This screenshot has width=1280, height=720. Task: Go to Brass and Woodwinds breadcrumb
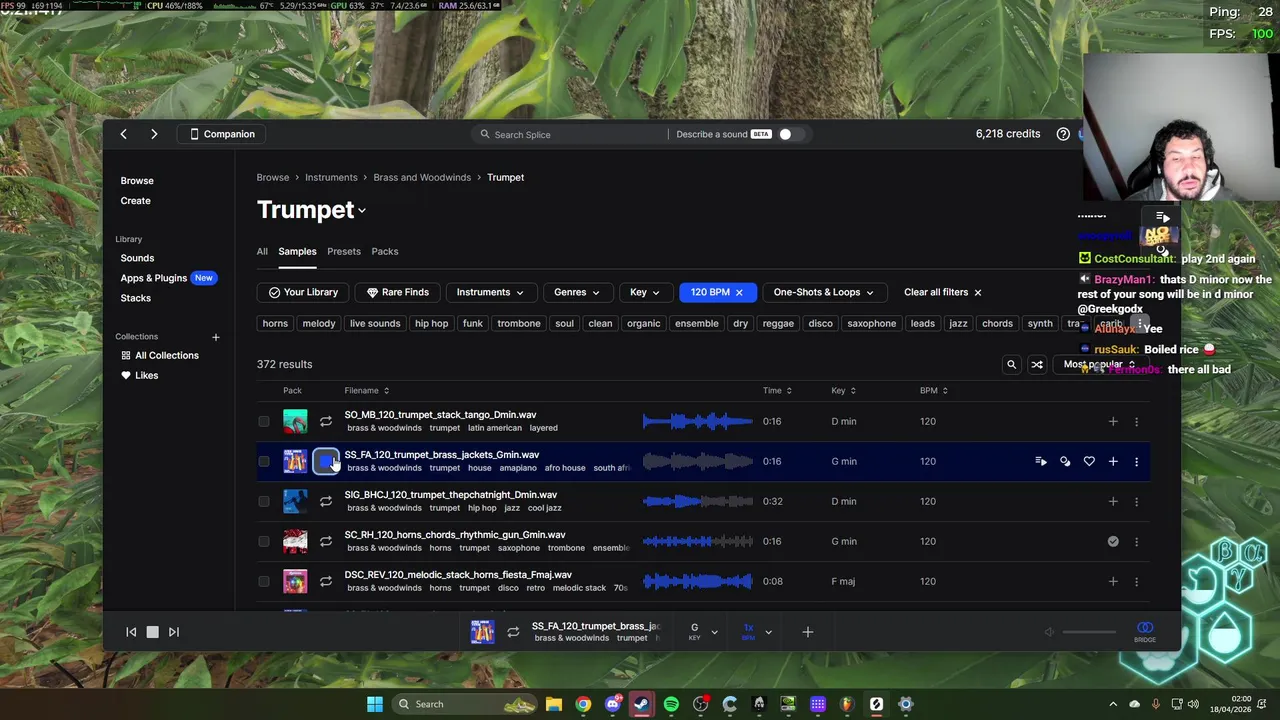coord(422,178)
